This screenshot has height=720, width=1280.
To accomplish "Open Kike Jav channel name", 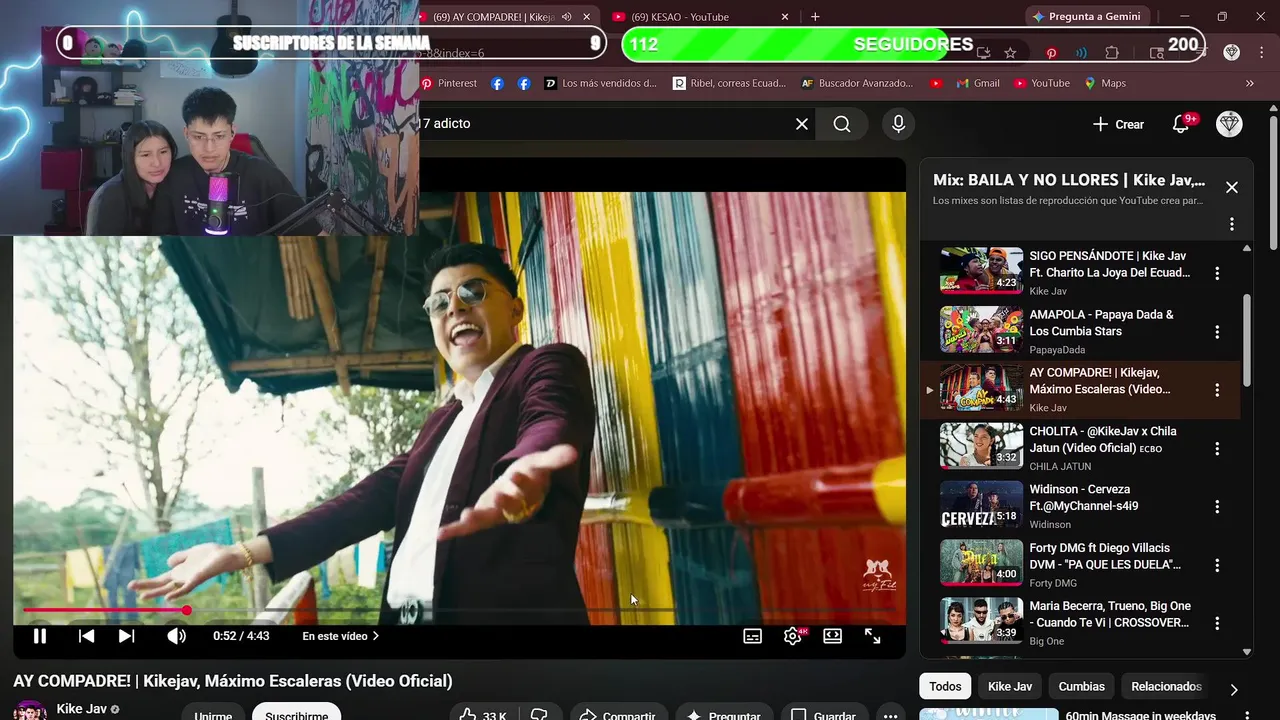I will tap(82, 709).
